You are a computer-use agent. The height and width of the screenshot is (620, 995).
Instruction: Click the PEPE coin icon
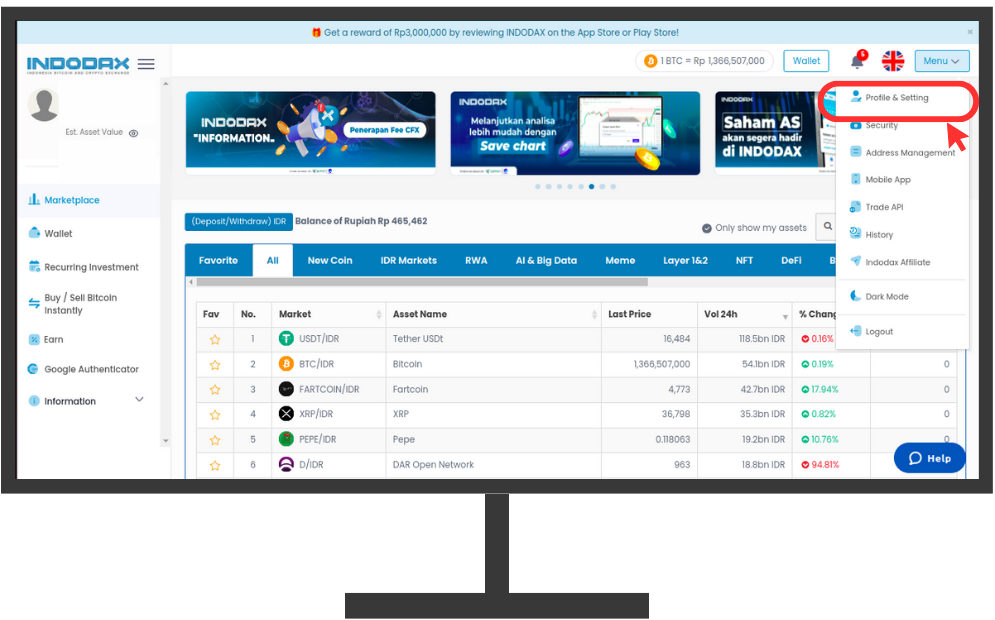coord(286,439)
